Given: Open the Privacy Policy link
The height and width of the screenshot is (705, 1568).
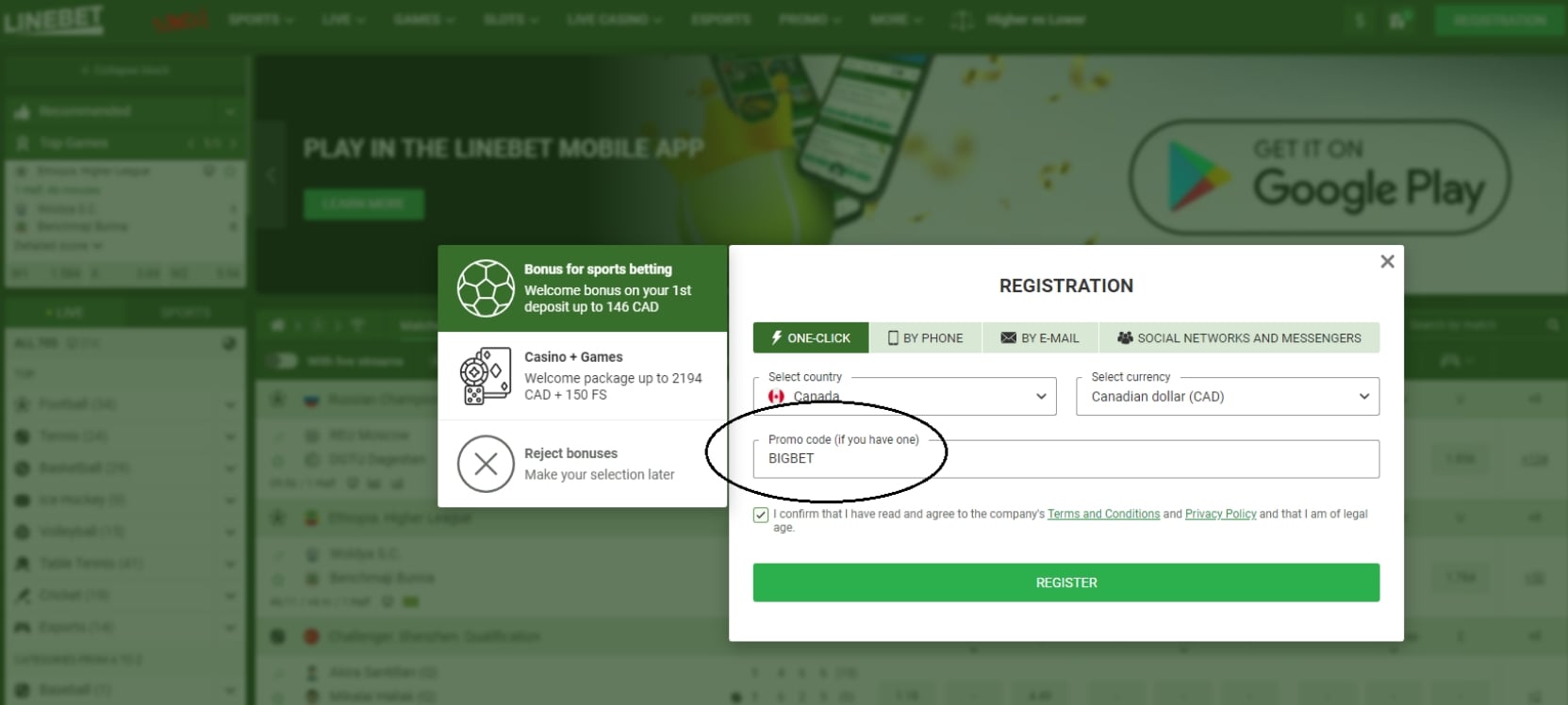Looking at the screenshot, I should [1220, 514].
